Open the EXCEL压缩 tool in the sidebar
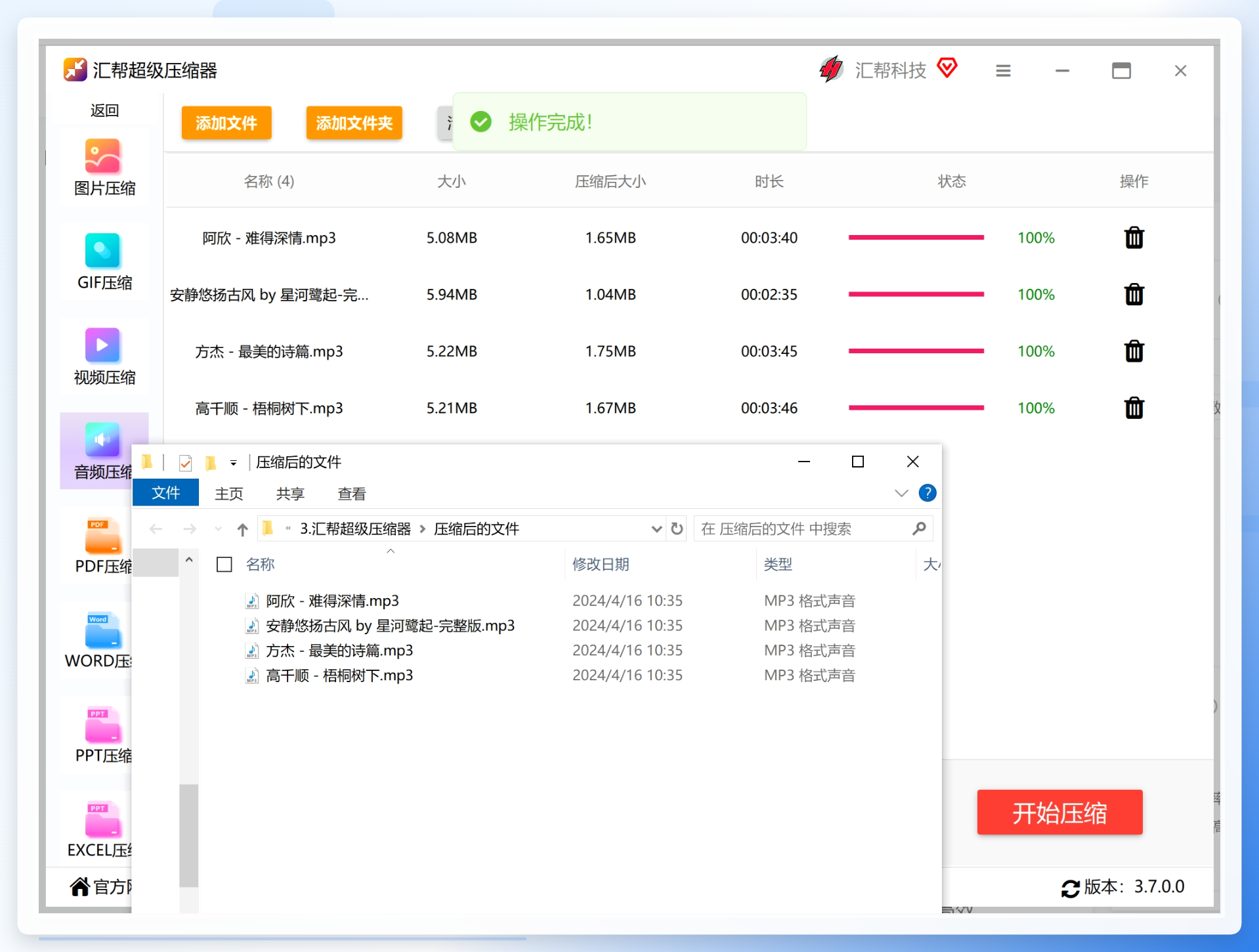 point(98,829)
